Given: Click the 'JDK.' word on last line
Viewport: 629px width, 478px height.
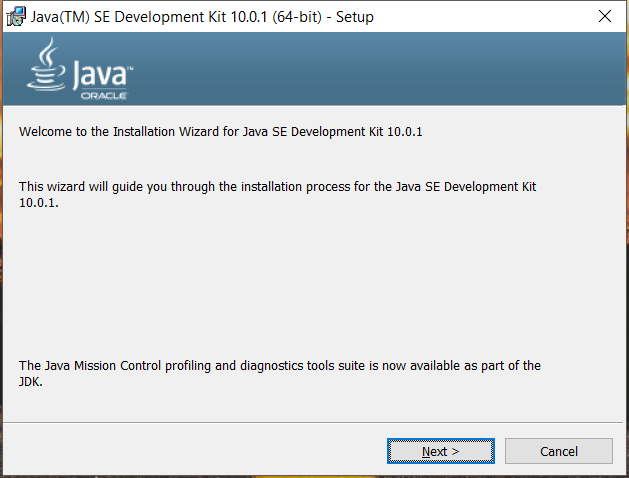Looking at the screenshot, I should click(x=32, y=381).
